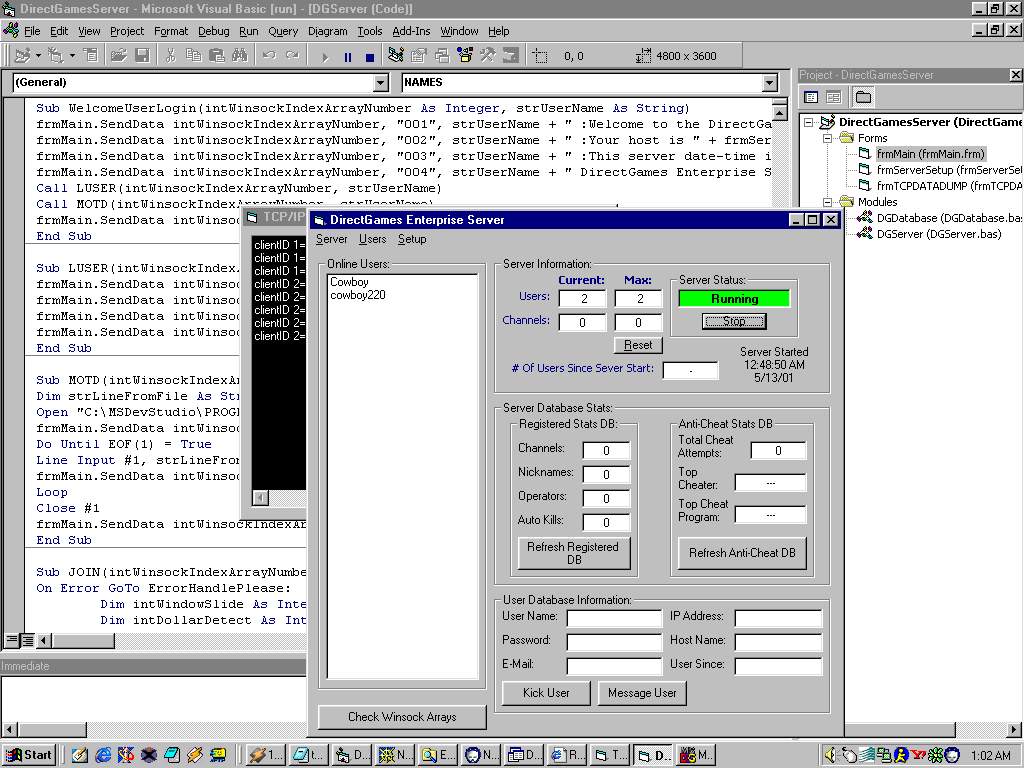
Task: Select frmMain (frmMain.frm) in project tree
Action: click(x=931, y=154)
